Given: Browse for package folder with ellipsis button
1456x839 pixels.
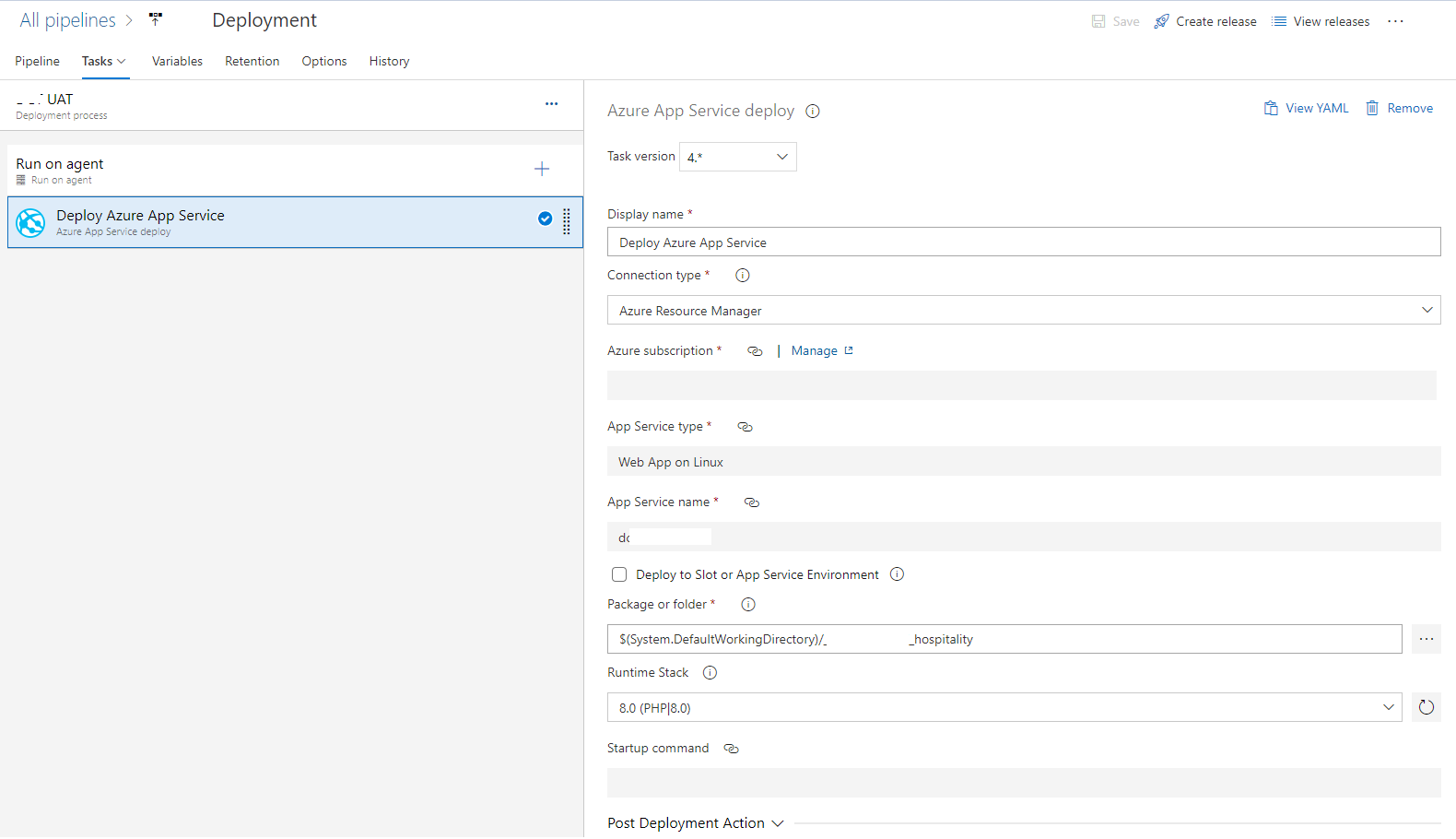Looking at the screenshot, I should tap(1427, 639).
